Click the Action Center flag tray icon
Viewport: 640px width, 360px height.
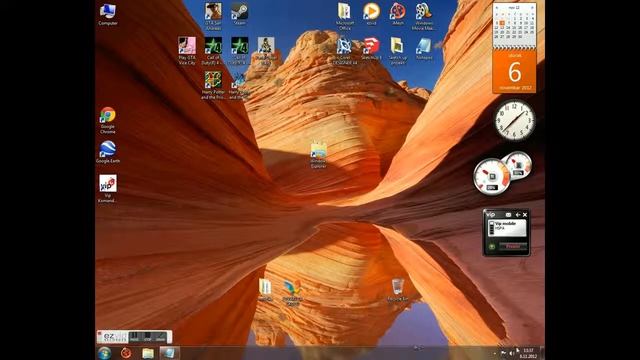503,353
